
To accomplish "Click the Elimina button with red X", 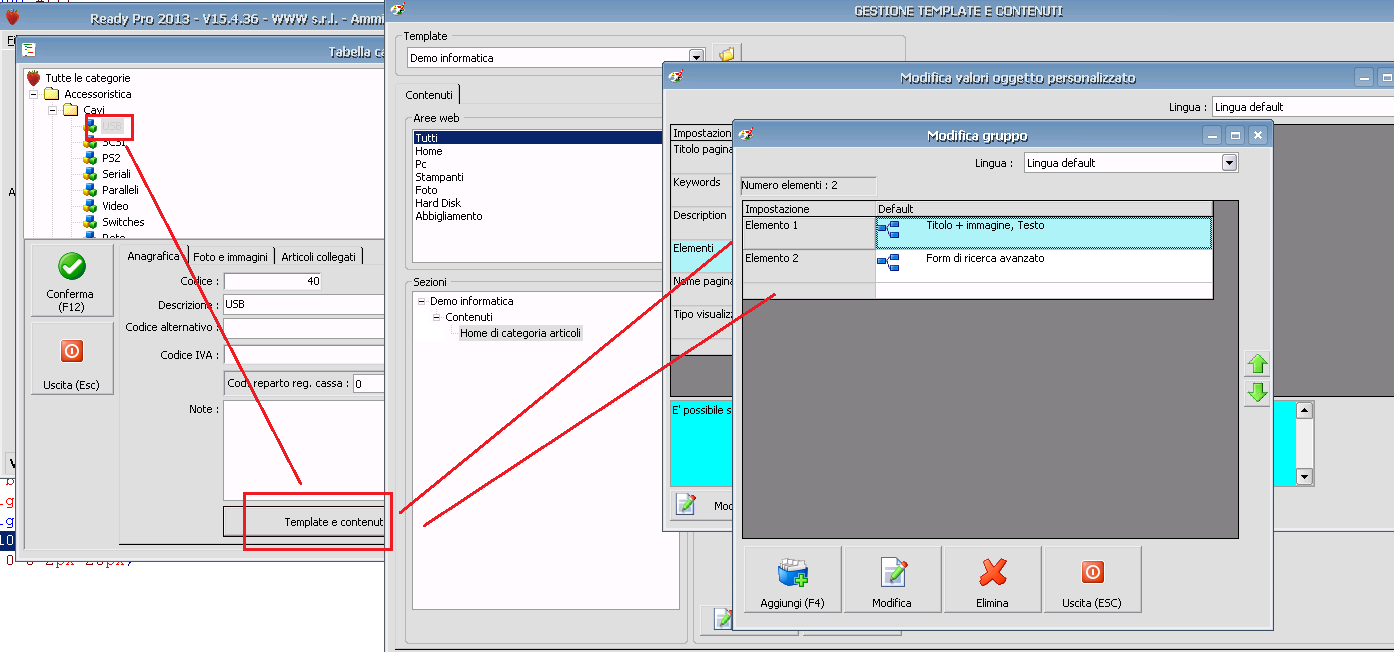I will pos(992,579).
